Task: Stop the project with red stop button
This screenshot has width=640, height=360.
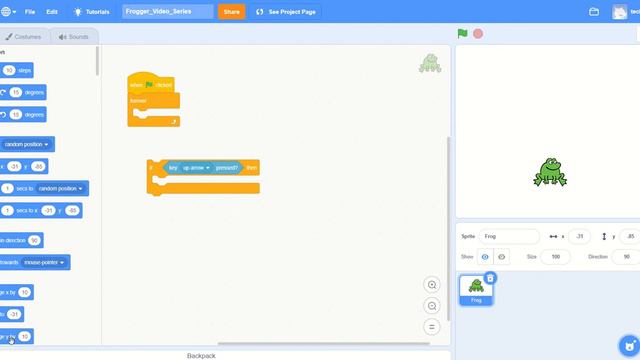Action: pyautogui.click(x=478, y=33)
